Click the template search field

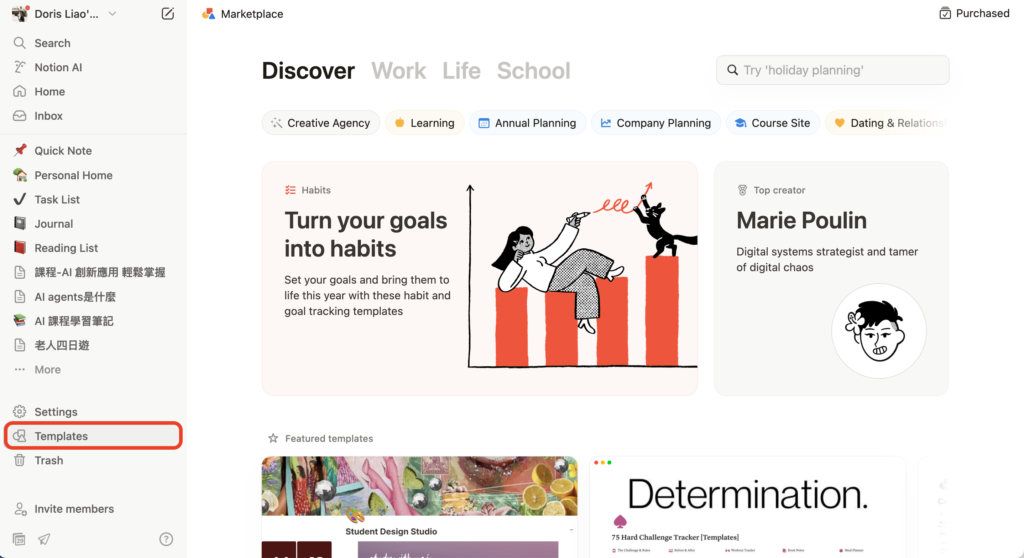[x=833, y=70]
